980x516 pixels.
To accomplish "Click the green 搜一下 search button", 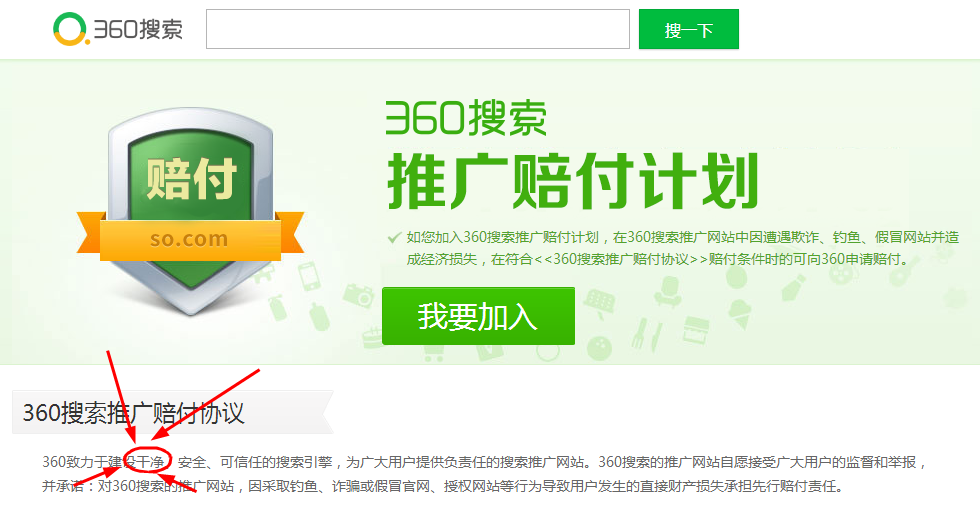I will 688,29.
